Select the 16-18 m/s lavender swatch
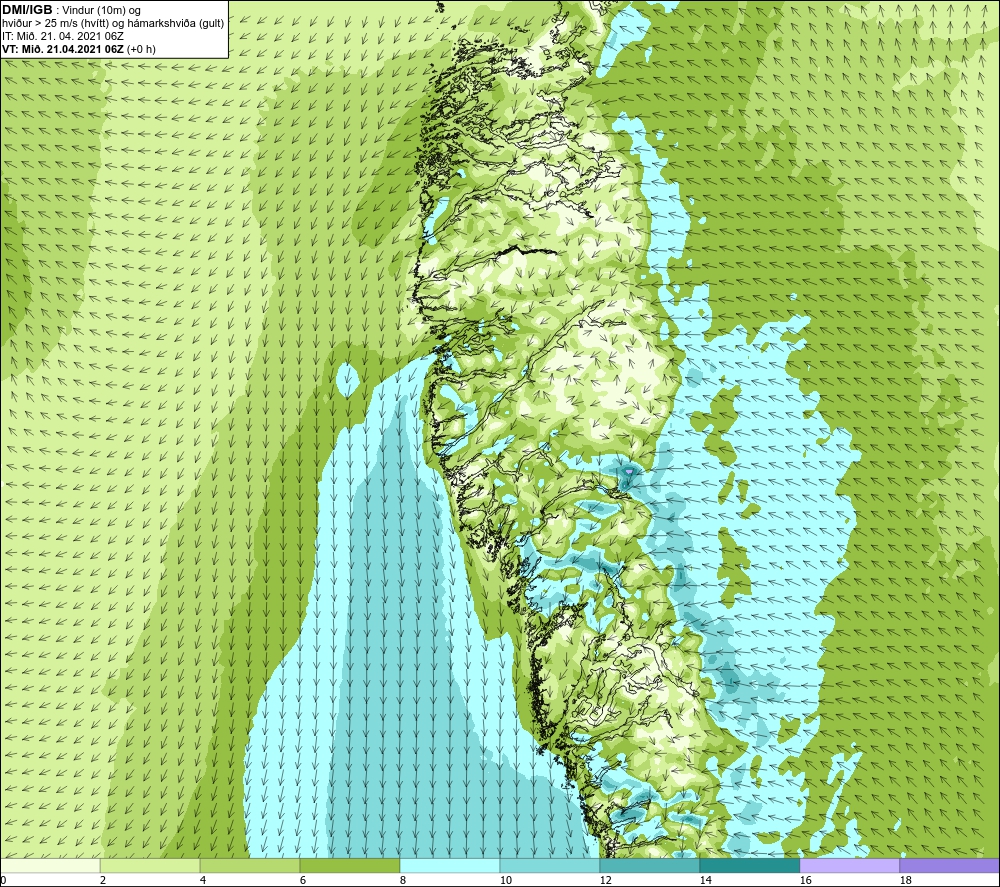 point(849,866)
